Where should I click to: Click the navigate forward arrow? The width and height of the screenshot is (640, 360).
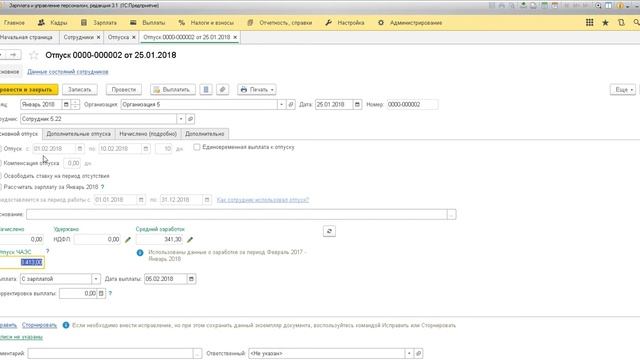(13, 55)
